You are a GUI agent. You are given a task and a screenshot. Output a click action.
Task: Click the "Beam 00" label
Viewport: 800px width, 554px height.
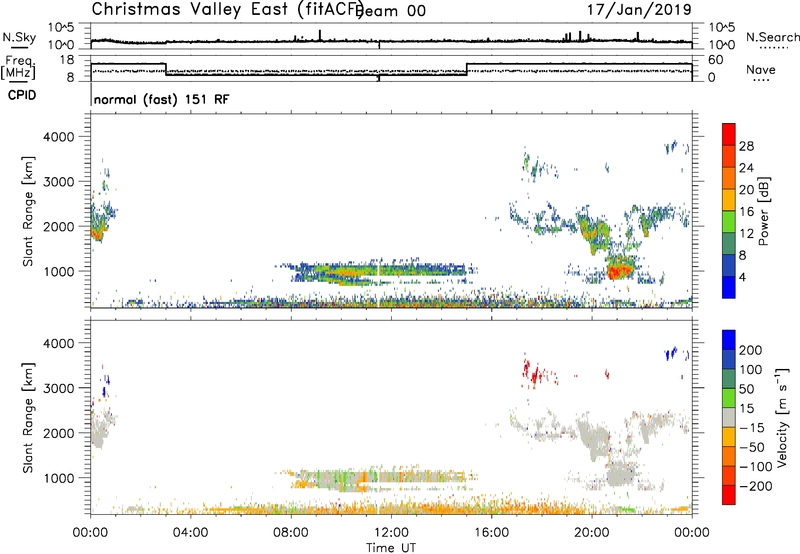coord(391,11)
